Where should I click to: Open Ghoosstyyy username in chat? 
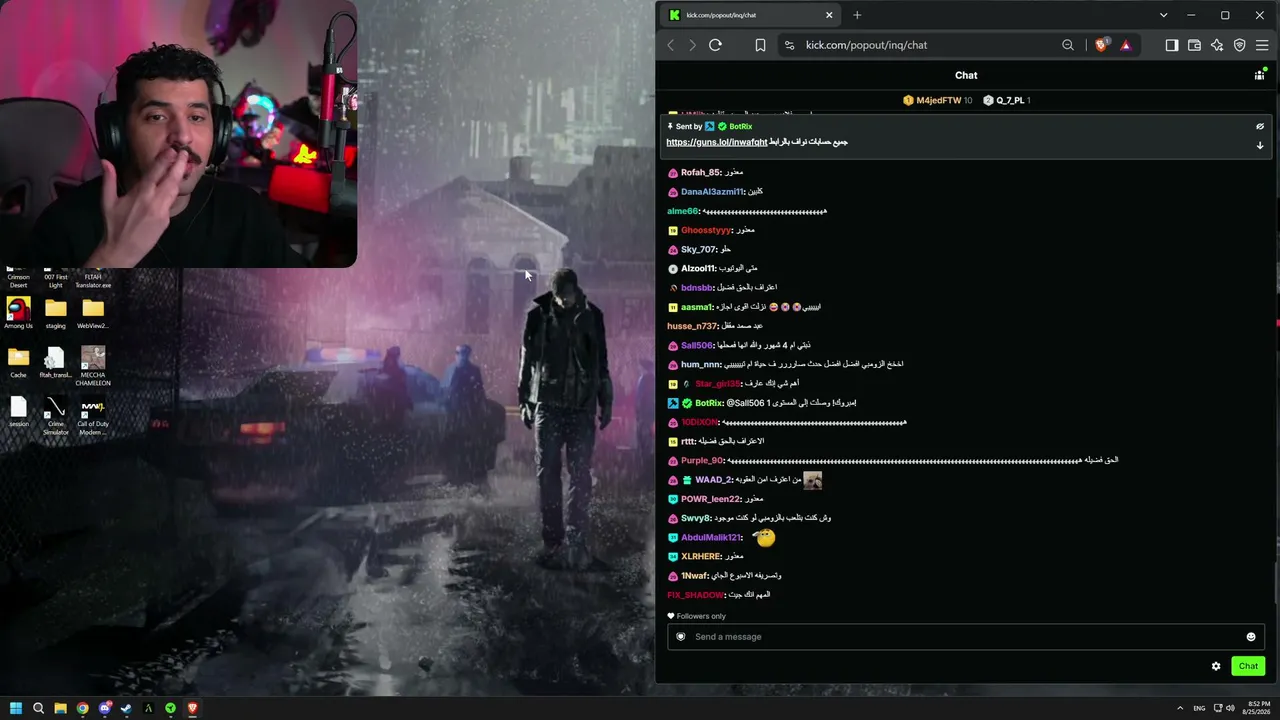click(706, 230)
